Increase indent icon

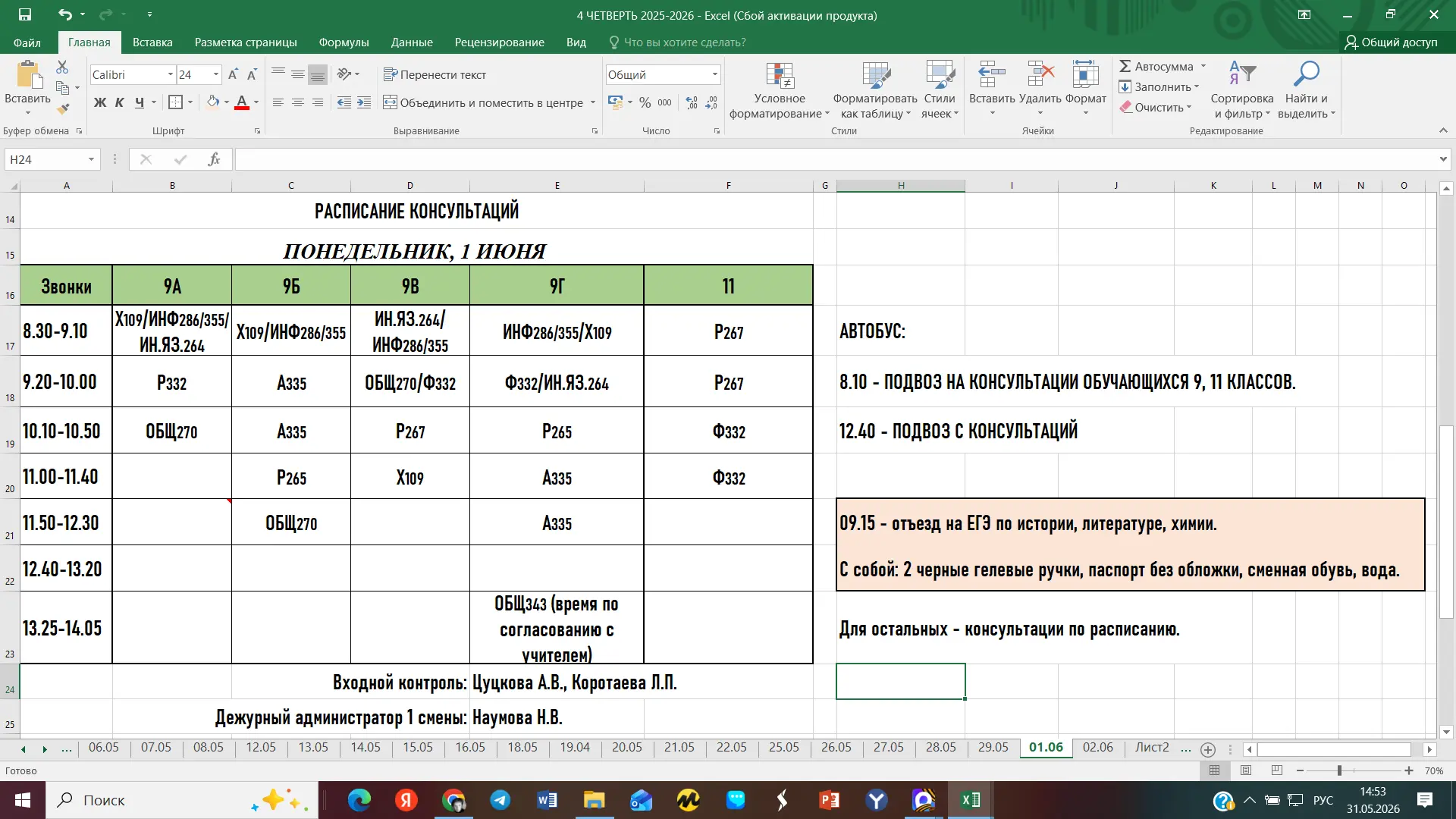(364, 102)
